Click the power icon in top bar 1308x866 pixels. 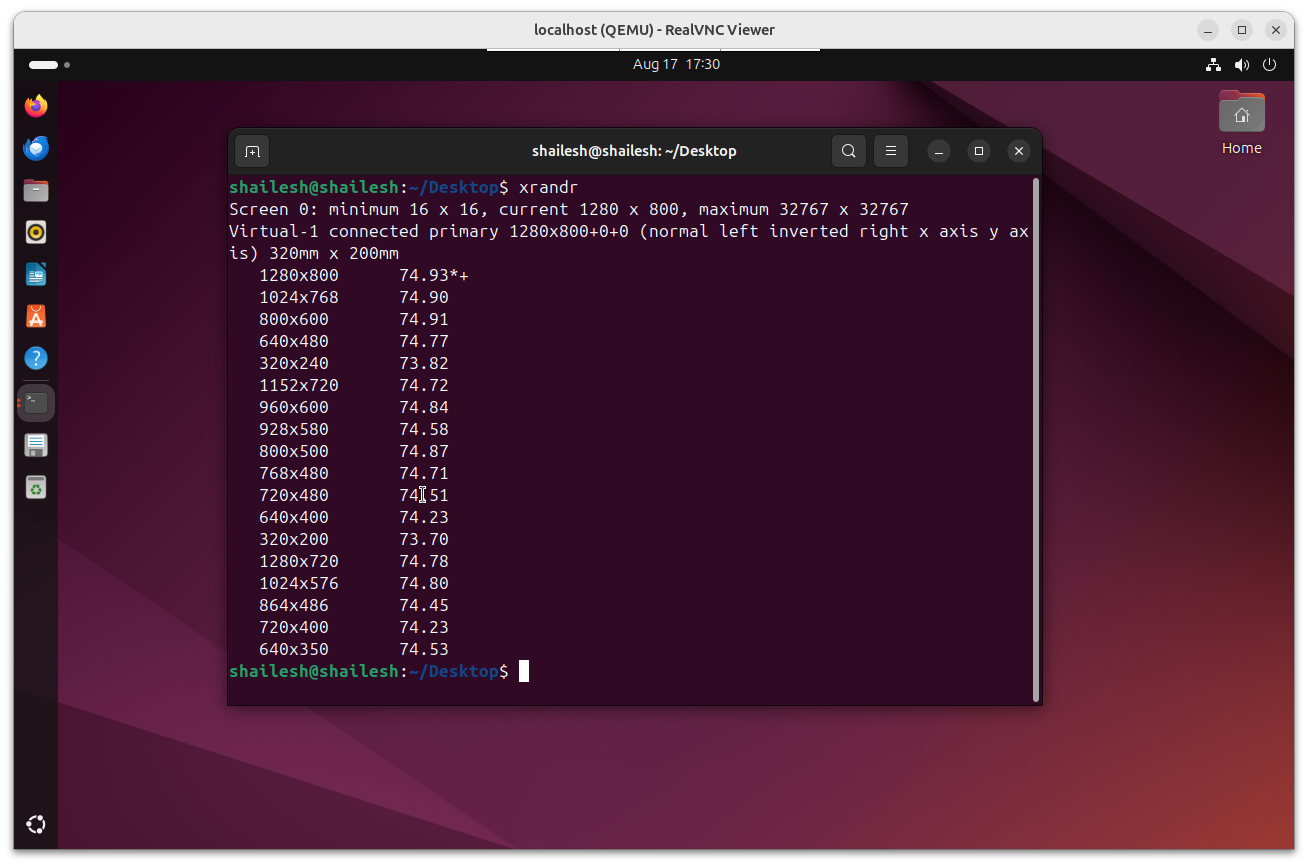(x=1270, y=65)
